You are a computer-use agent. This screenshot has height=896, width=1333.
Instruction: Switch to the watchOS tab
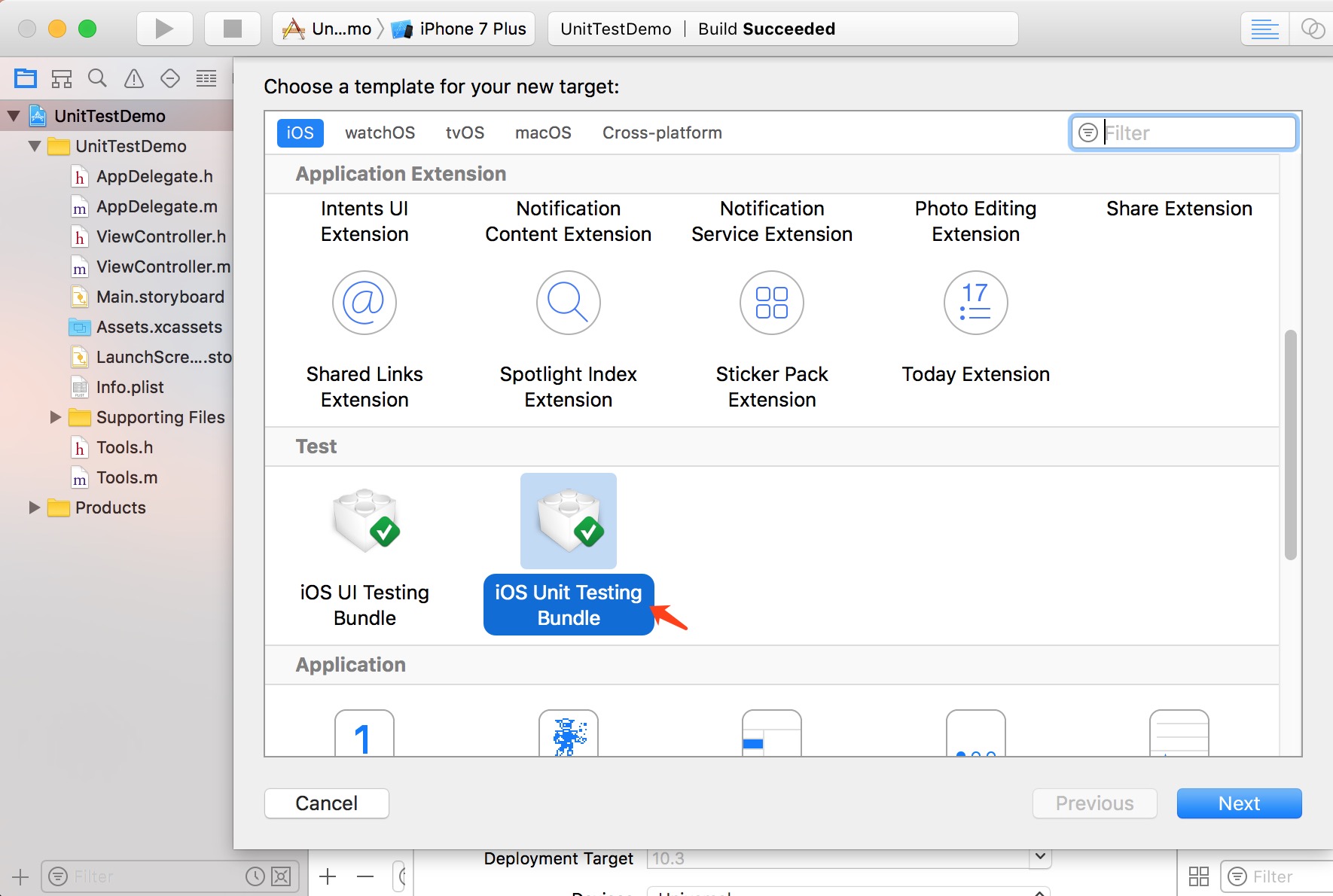pyautogui.click(x=380, y=133)
